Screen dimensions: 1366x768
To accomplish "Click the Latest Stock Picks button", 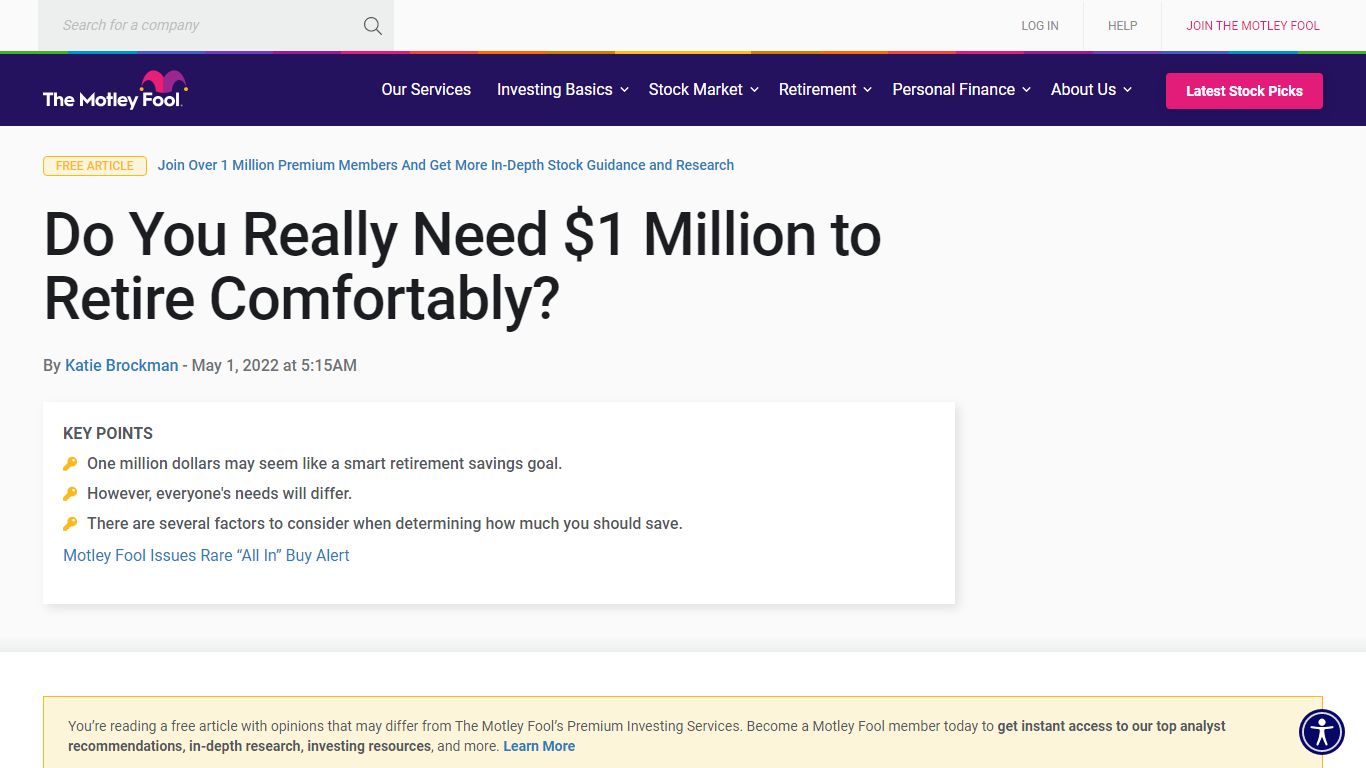I will pyautogui.click(x=1244, y=91).
